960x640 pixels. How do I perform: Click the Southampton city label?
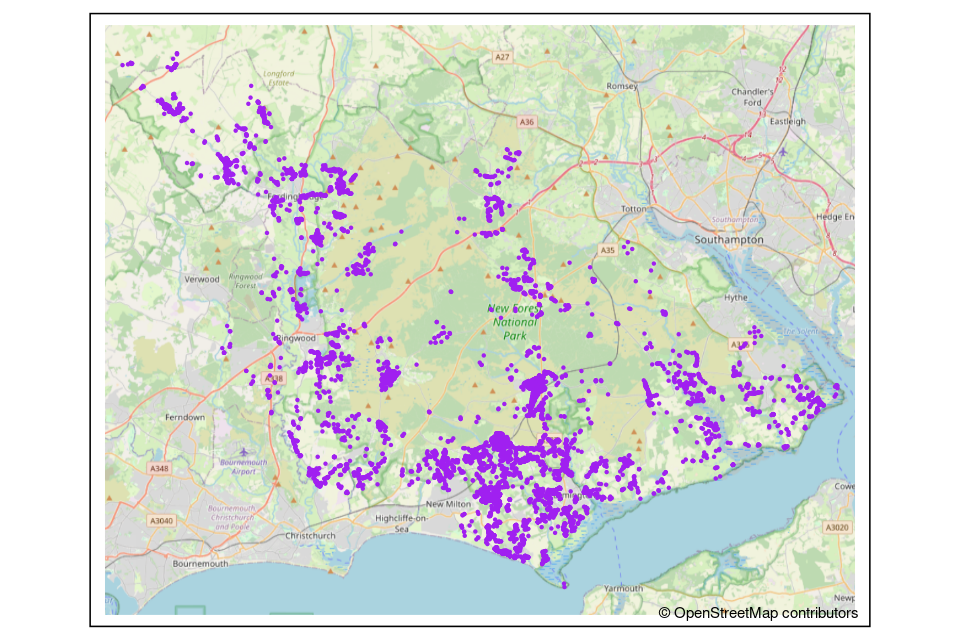click(x=729, y=240)
